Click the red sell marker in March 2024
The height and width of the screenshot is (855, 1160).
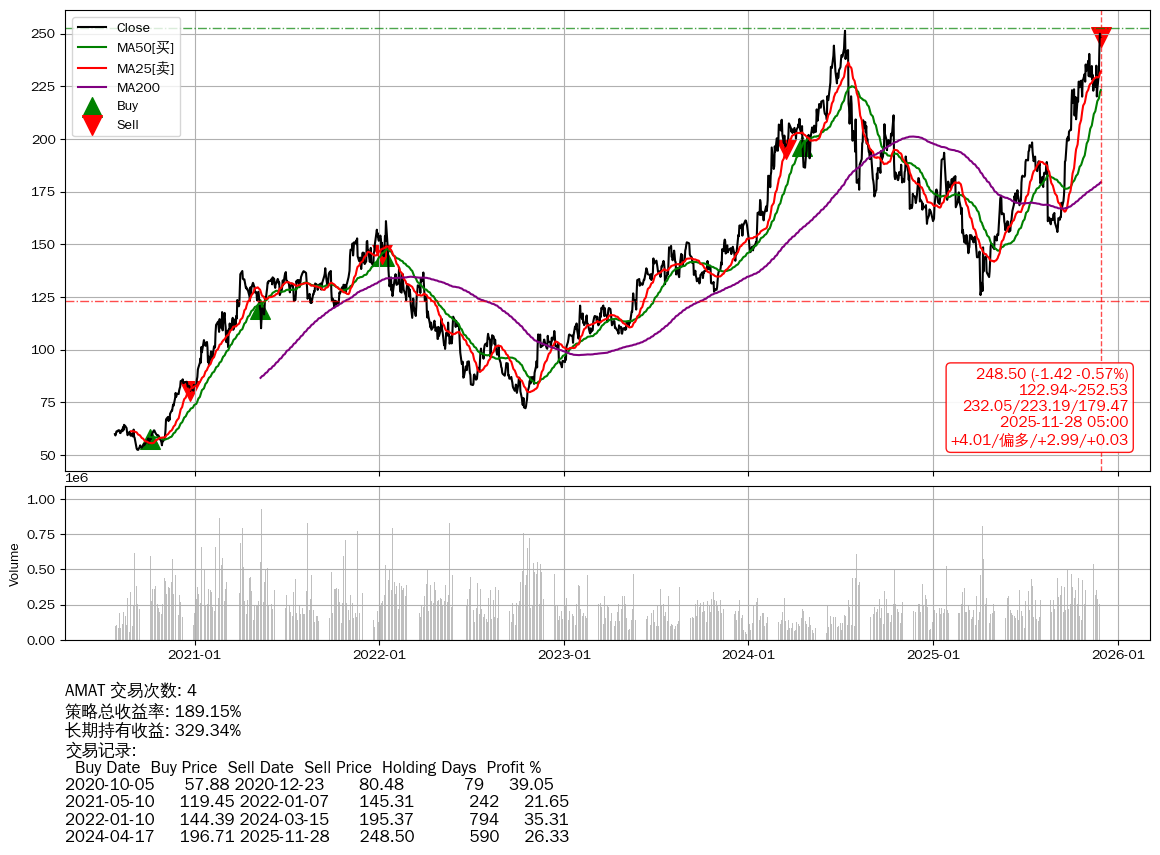point(787,148)
